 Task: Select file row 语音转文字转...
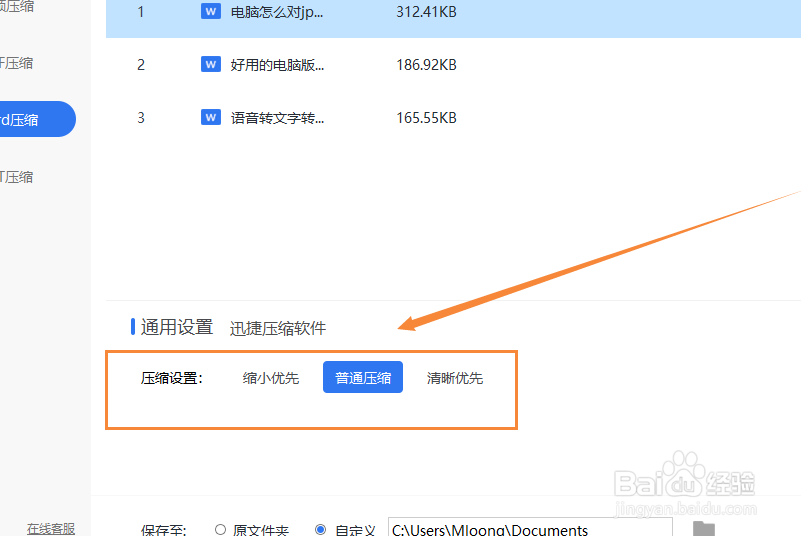(453, 118)
